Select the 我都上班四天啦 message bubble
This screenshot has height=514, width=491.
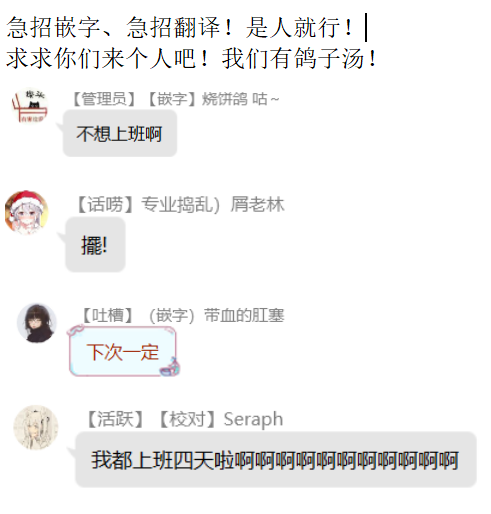click(x=276, y=460)
